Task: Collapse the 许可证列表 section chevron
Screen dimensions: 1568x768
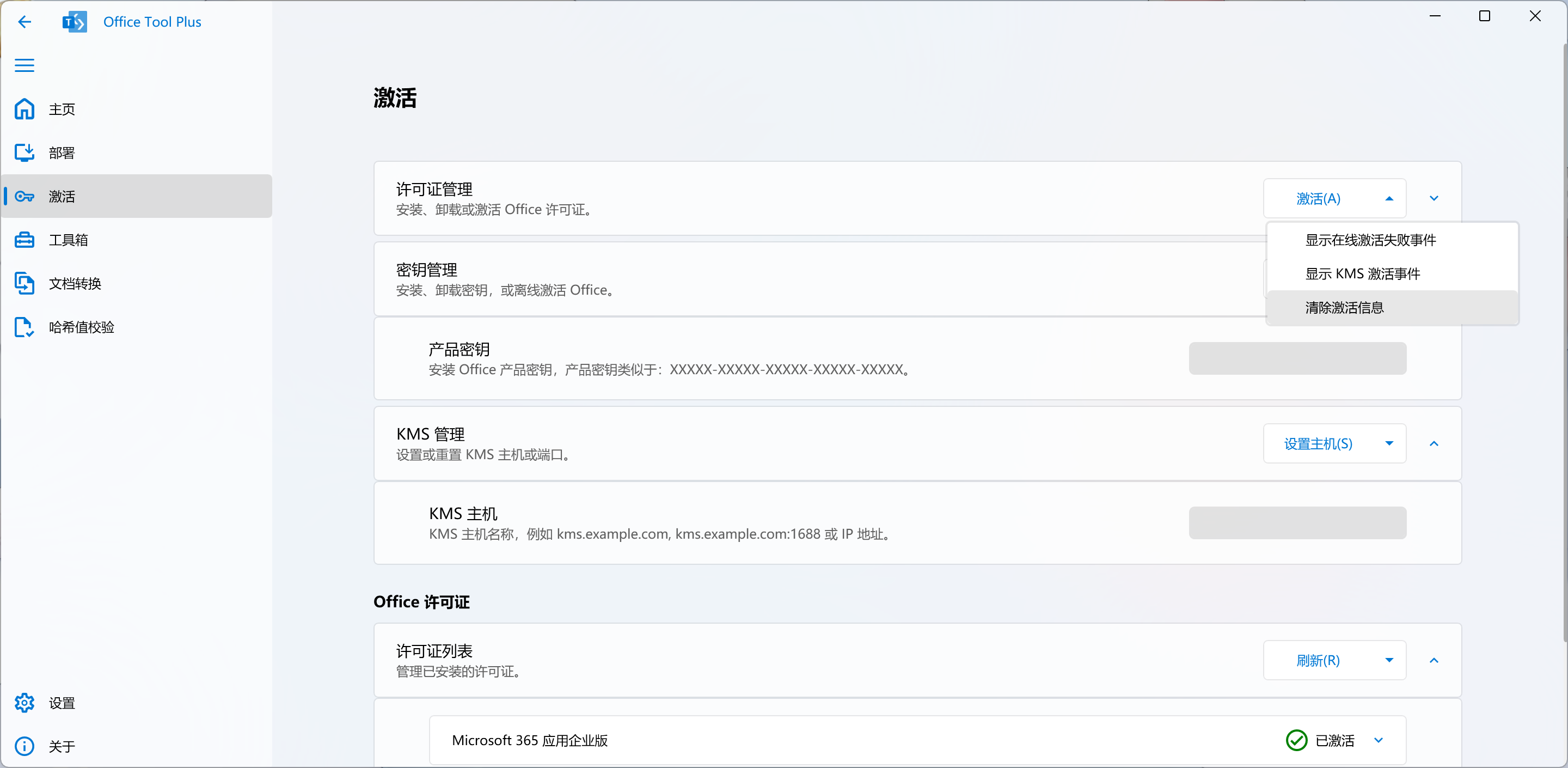Action: 1434,660
